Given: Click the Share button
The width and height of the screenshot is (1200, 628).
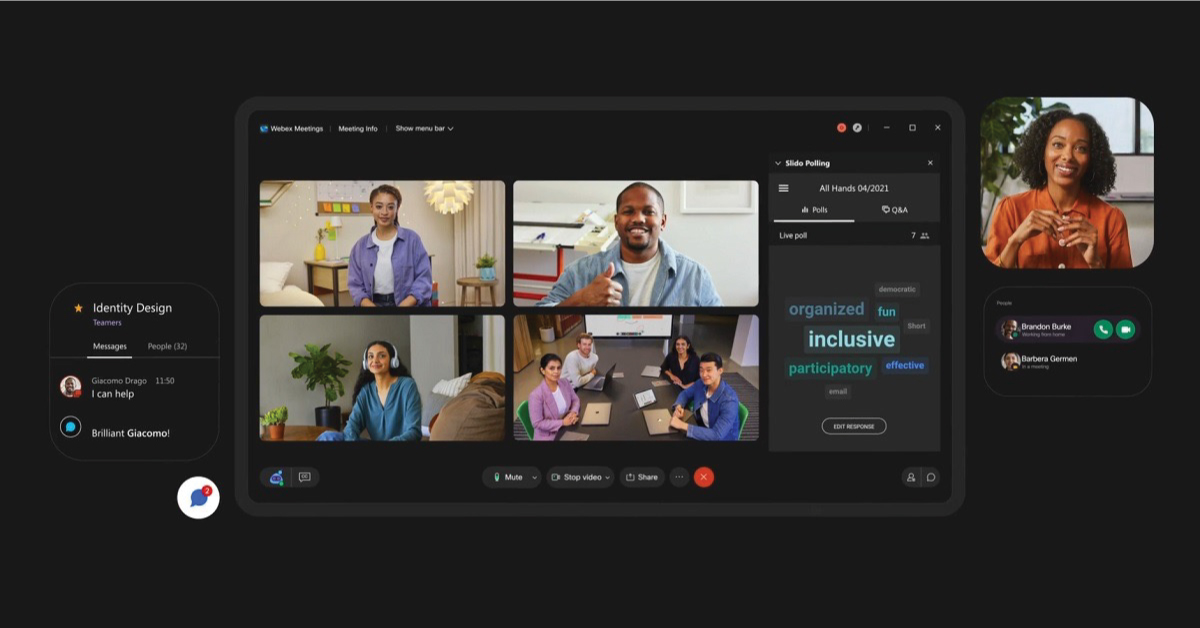Looking at the screenshot, I should point(642,477).
